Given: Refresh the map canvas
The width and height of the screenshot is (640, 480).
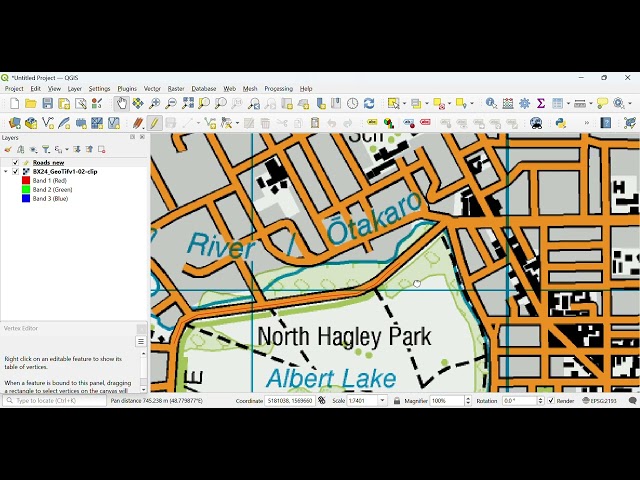Looking at the screenshot, I should point(369,104).
